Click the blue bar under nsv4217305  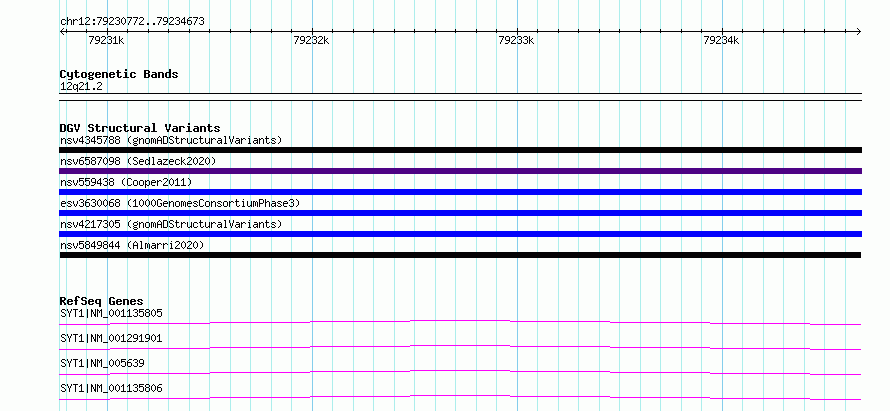(x=460, y=234)
